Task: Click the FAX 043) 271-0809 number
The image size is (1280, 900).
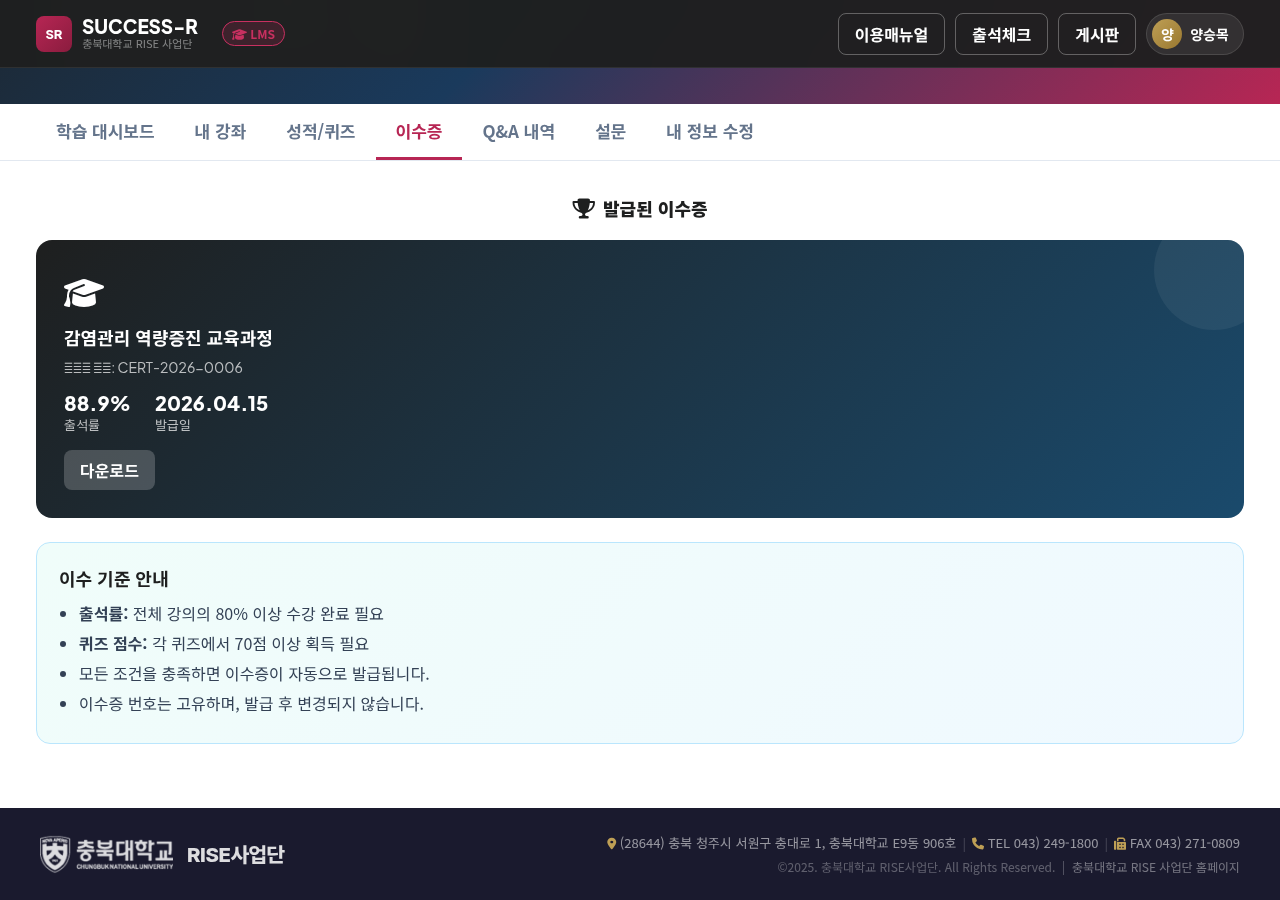Action: [x=1185, y=843]
